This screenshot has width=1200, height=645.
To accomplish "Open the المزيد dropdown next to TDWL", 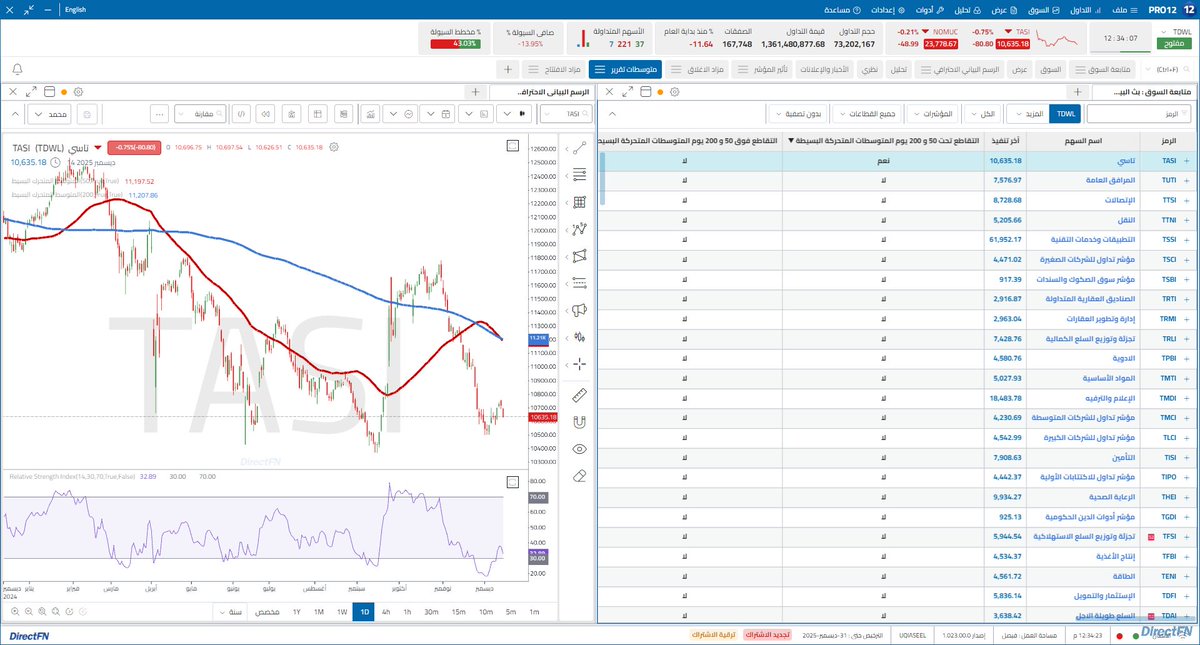I will (1026, 114).
